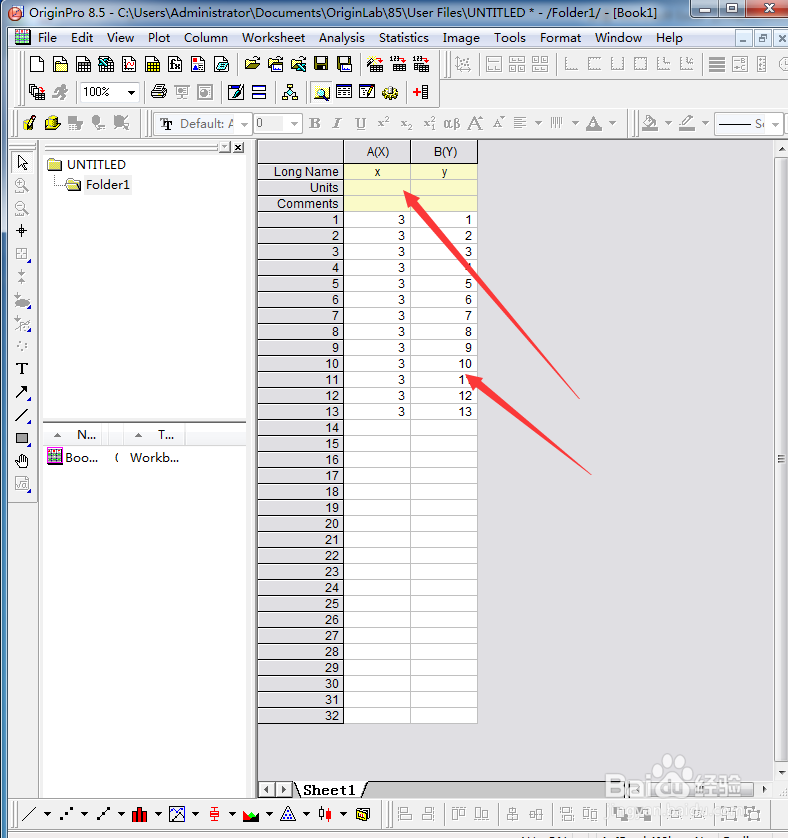Expand the line color dropdown arrow
Image resolution: width=788 pixels, height=838 pixels.
coord(705,123)
